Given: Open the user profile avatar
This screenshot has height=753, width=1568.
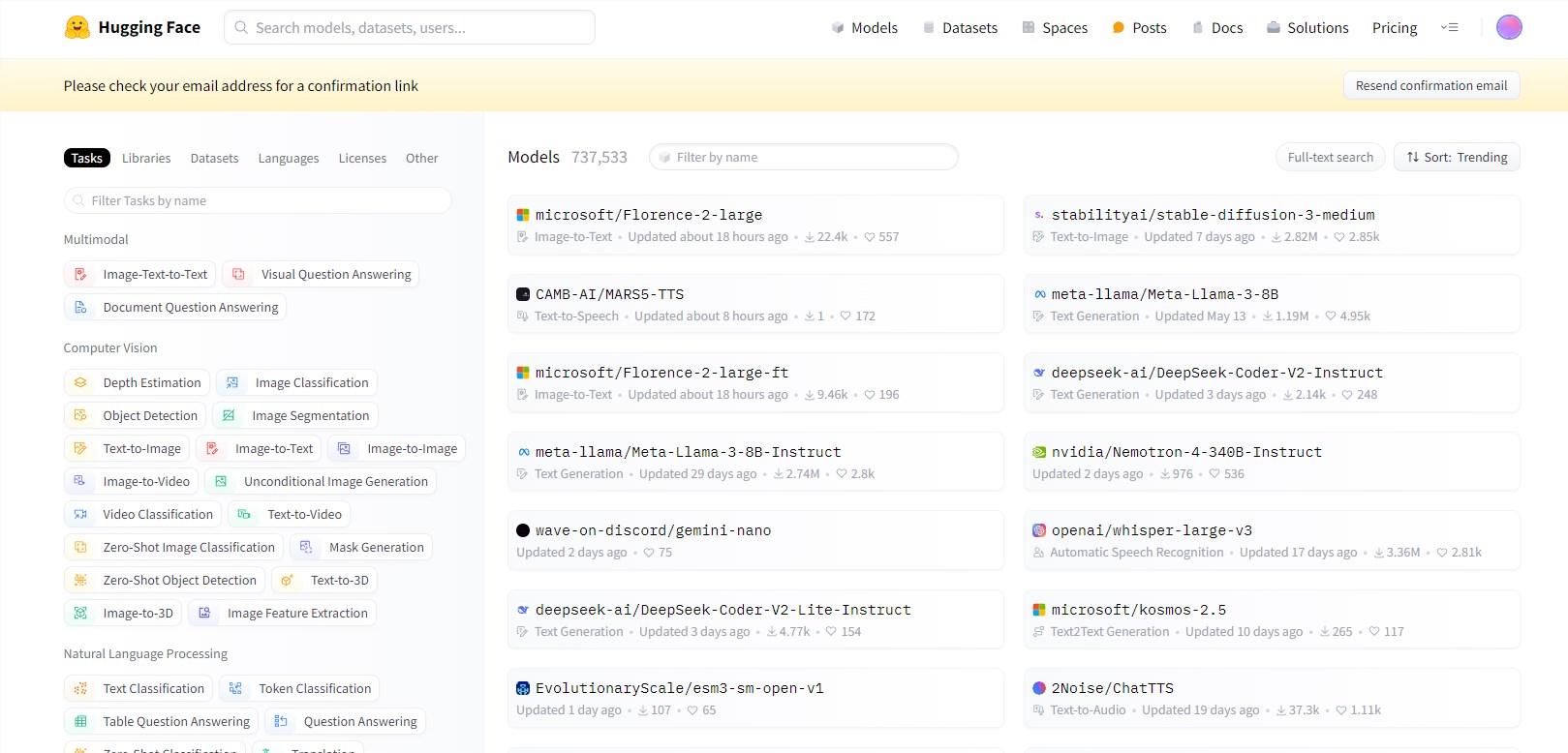Looking at the screenshot, I should pos(1508,27).
